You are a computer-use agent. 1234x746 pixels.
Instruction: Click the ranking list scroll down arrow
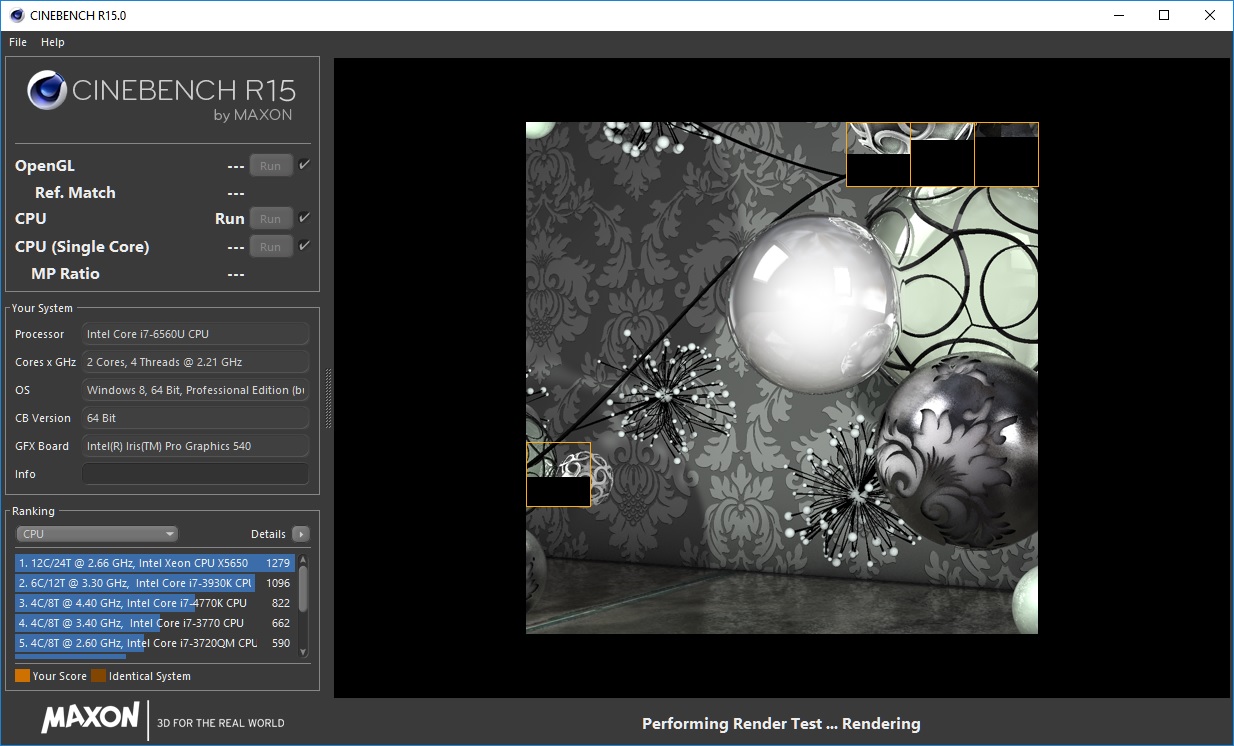(x=303, y=651)
